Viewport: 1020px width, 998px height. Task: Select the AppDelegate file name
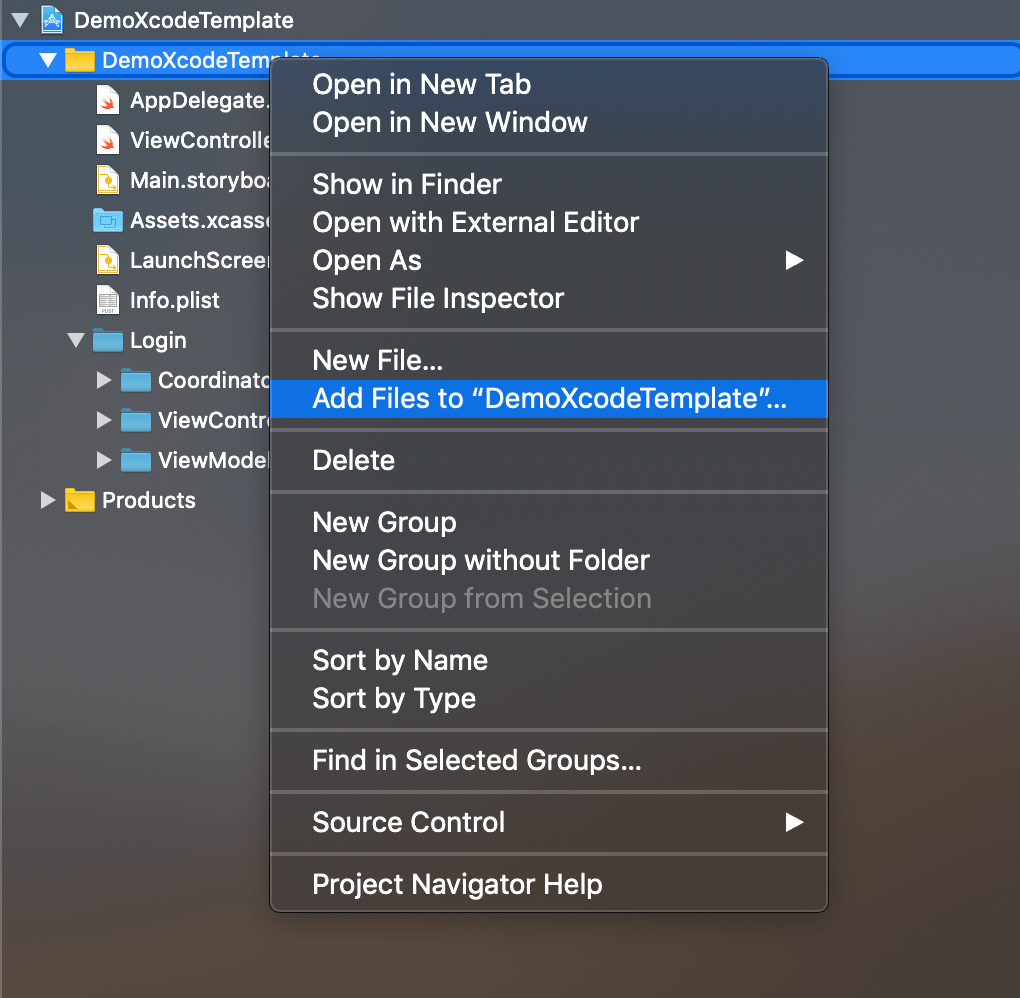pyautogui.click(x=199, y=100)
